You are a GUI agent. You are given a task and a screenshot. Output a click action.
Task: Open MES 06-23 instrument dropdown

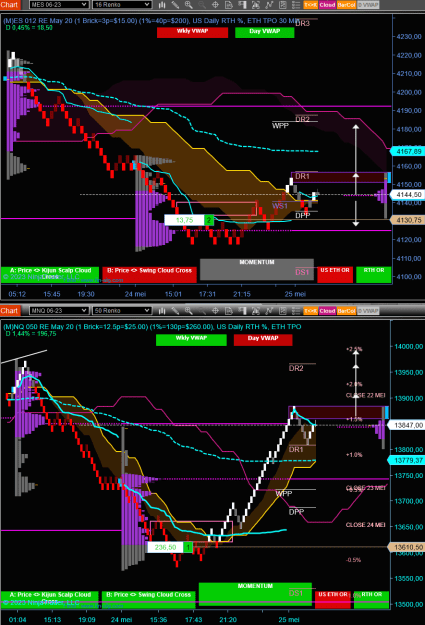click(x=59, y=5)
